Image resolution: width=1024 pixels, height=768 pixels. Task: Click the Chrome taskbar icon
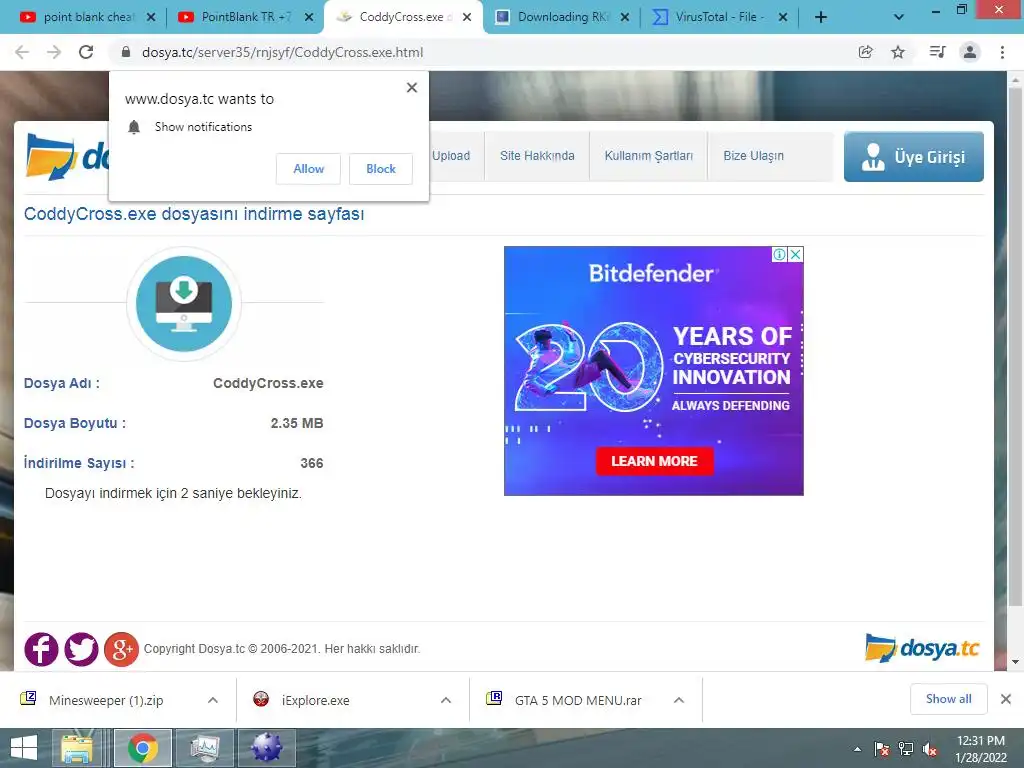[143, 748]
